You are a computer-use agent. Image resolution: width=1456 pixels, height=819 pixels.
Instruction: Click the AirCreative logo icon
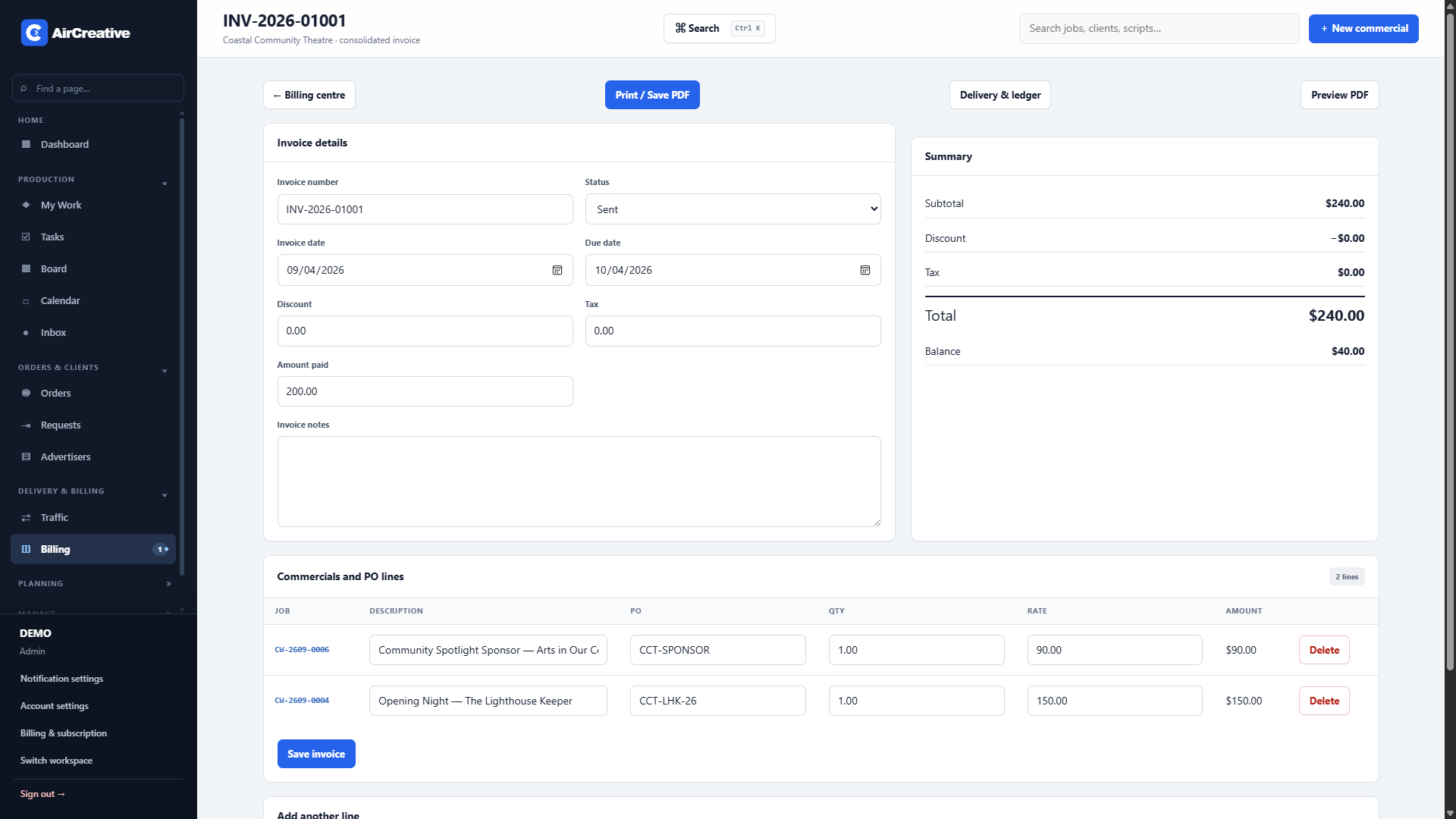[x=34, y=33]
